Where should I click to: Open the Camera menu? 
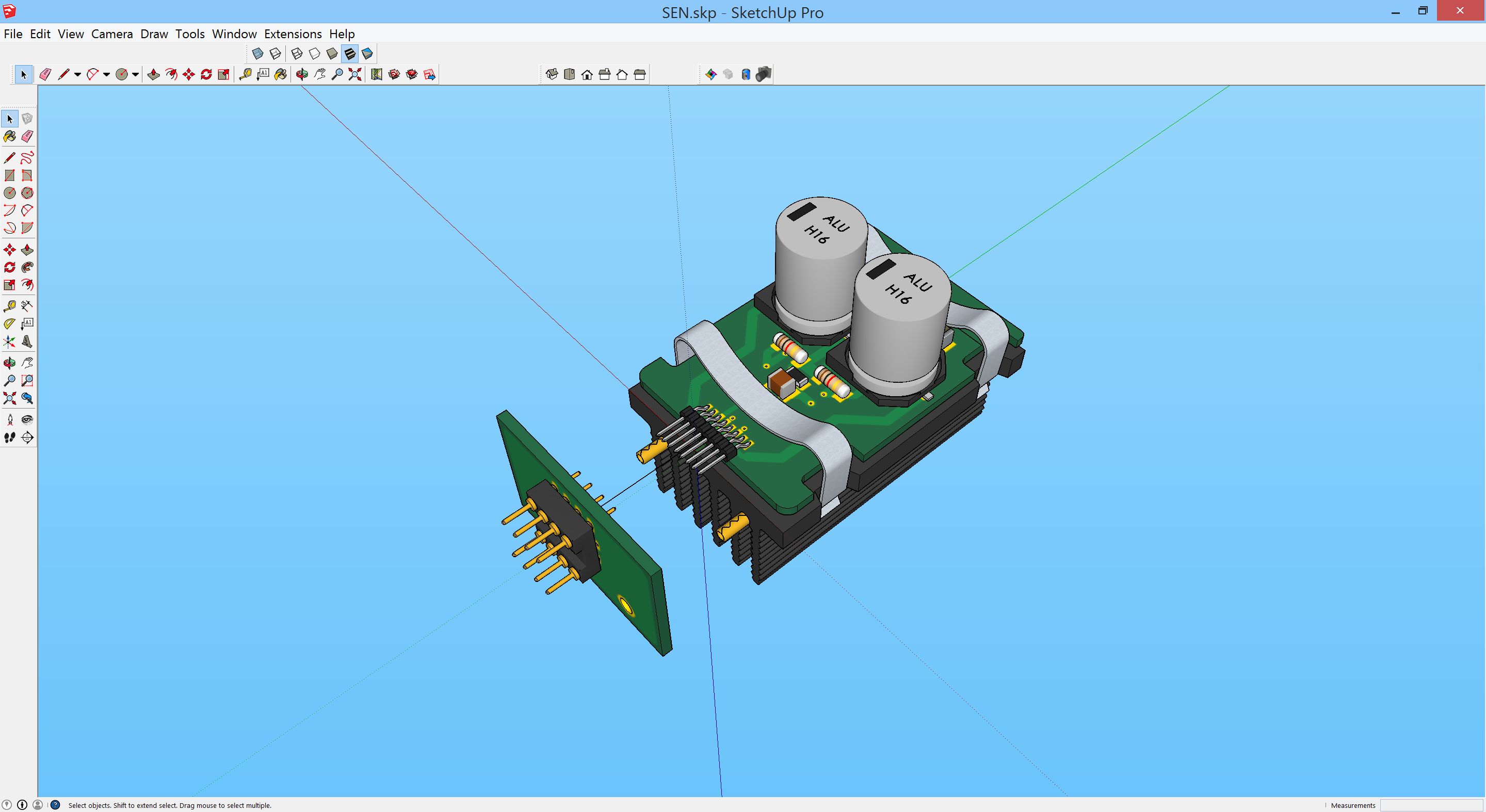[x=112, y=34]
